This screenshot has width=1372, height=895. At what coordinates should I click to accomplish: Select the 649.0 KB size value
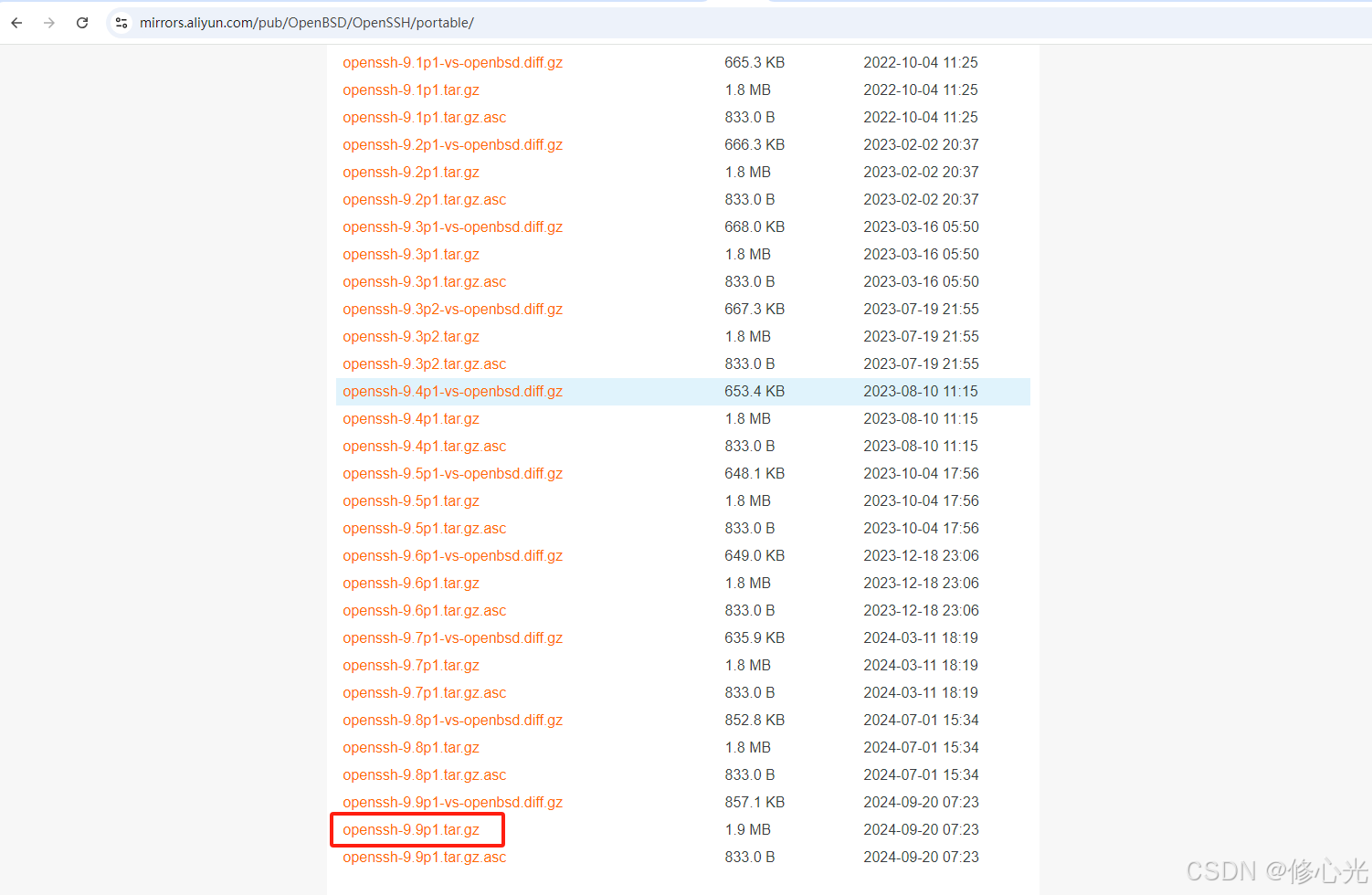click(755, 555)
